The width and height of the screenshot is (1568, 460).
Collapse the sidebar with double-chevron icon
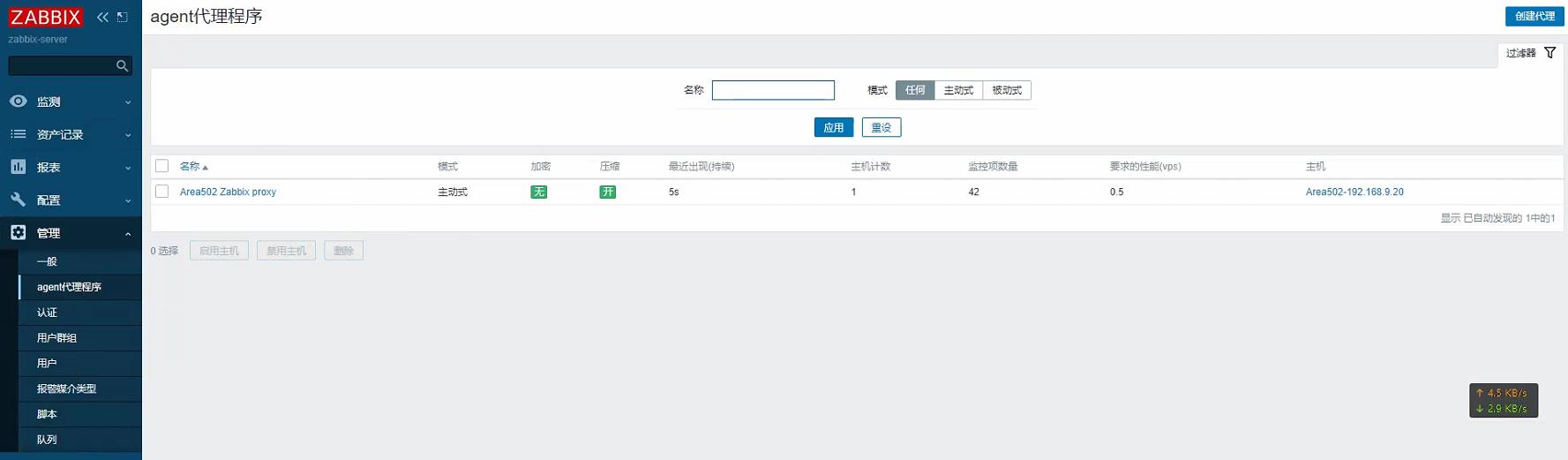coord(102,17)
